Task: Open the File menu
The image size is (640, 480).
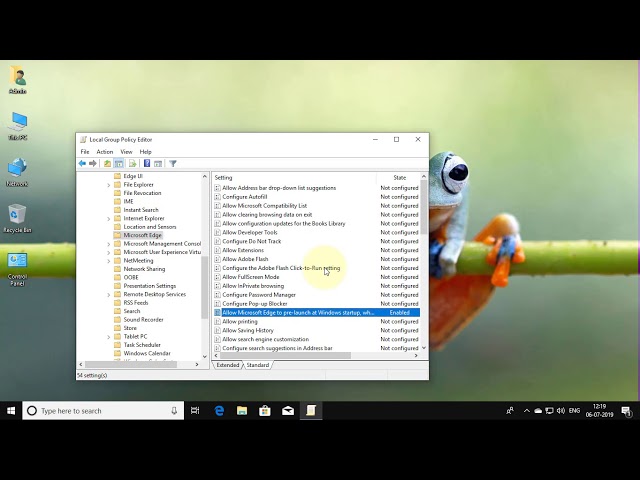Action: pos(85,151)
